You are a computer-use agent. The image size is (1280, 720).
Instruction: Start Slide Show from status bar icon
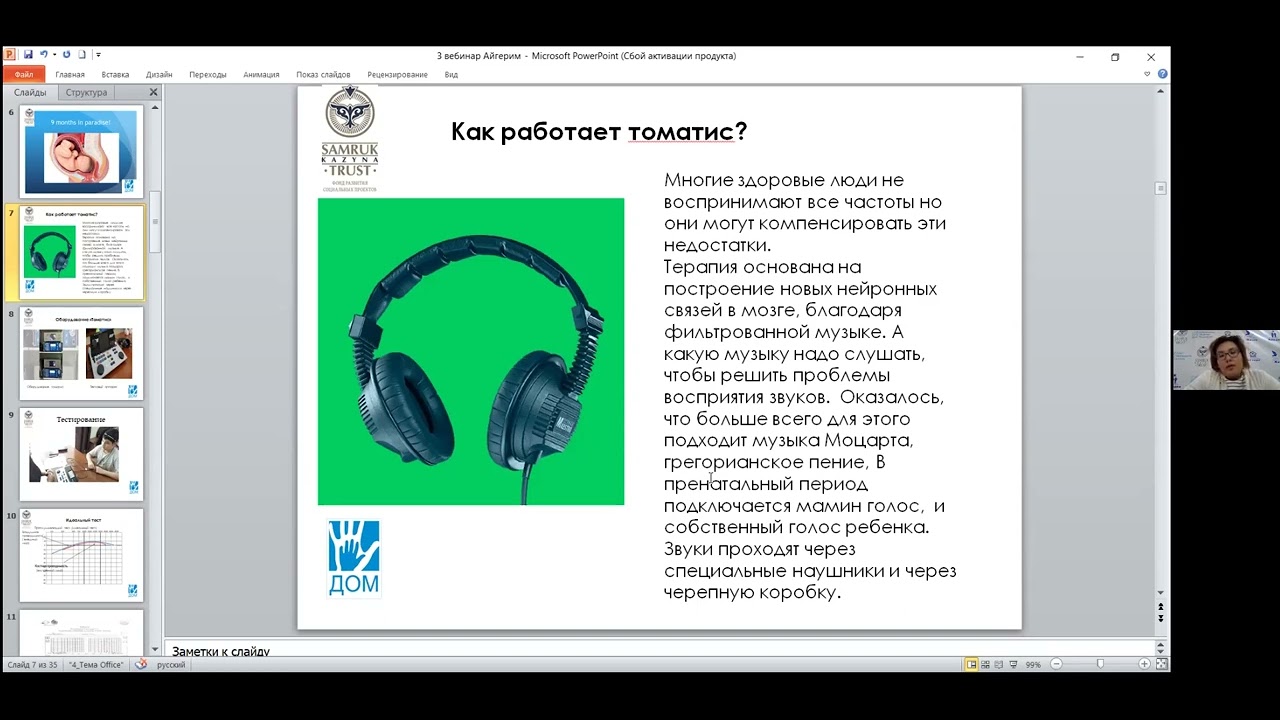coord(1013,664)
